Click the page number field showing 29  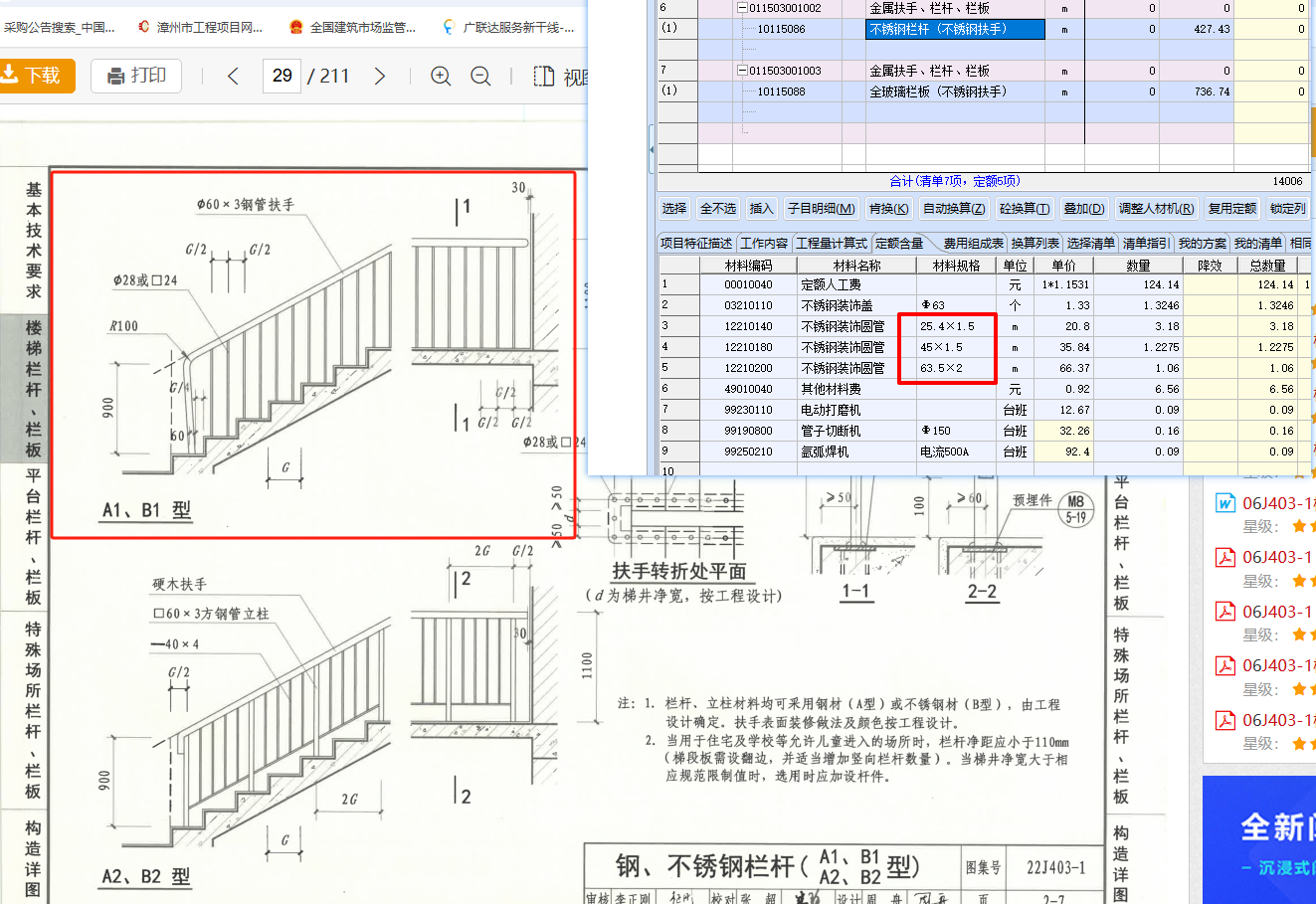coord(282,76)
